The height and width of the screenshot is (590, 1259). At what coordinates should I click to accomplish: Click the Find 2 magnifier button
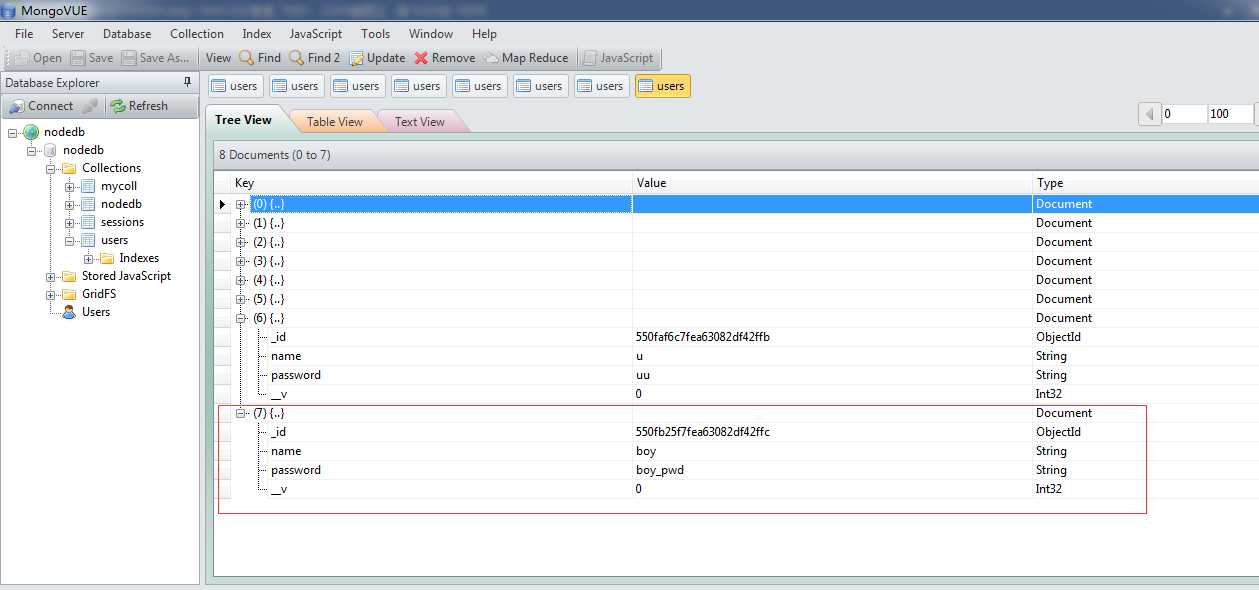(x=315, y=58)
